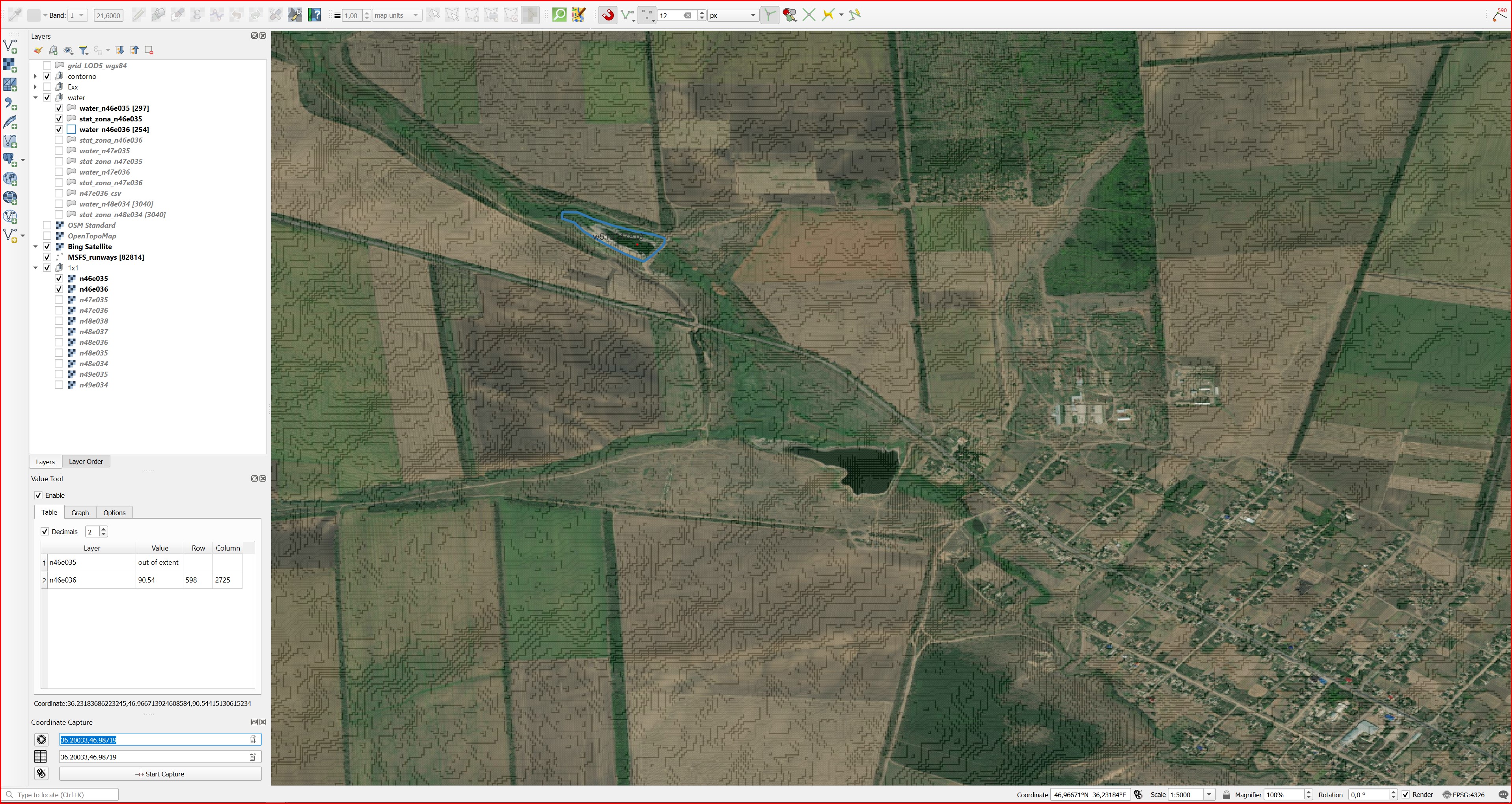Open the Scale 1:5000 dropdown
1512x804 pixels.
[1208, 795]
